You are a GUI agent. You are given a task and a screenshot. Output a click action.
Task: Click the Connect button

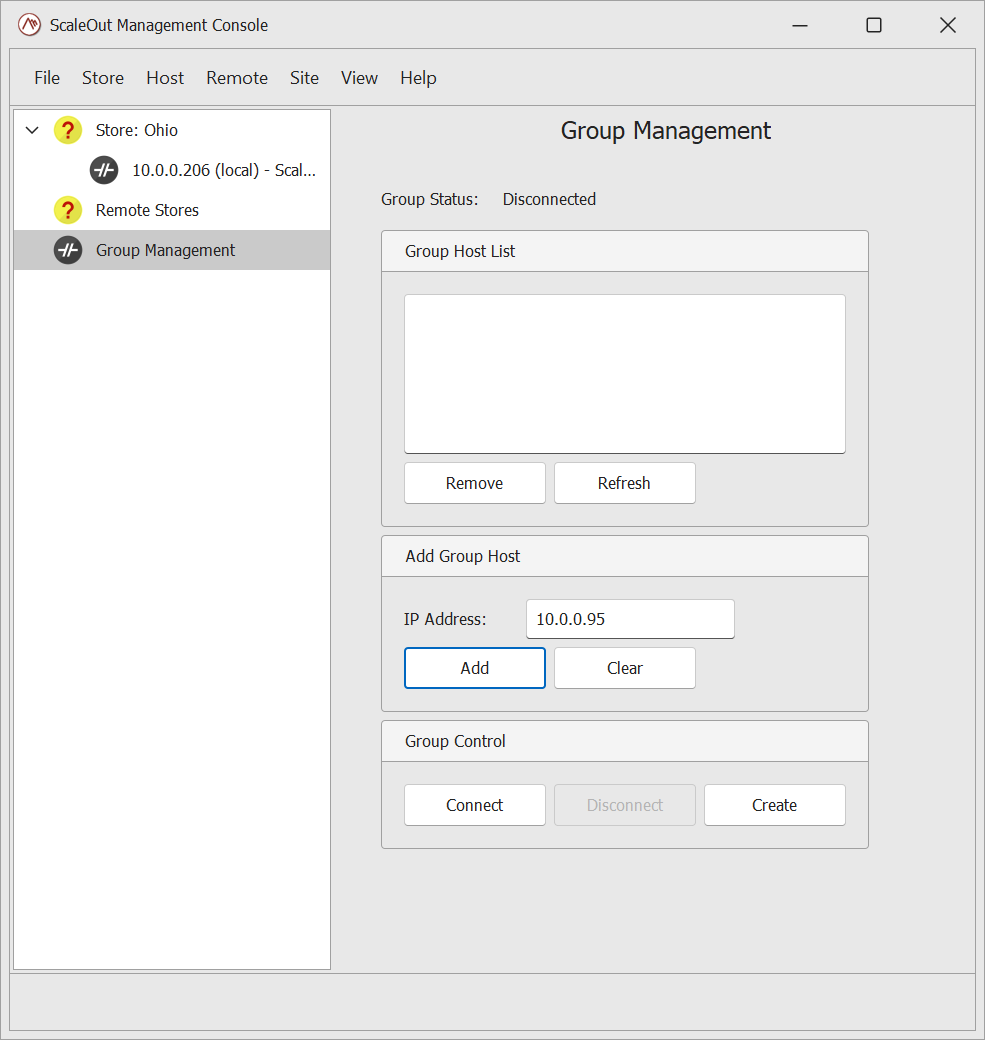(475, 805)
